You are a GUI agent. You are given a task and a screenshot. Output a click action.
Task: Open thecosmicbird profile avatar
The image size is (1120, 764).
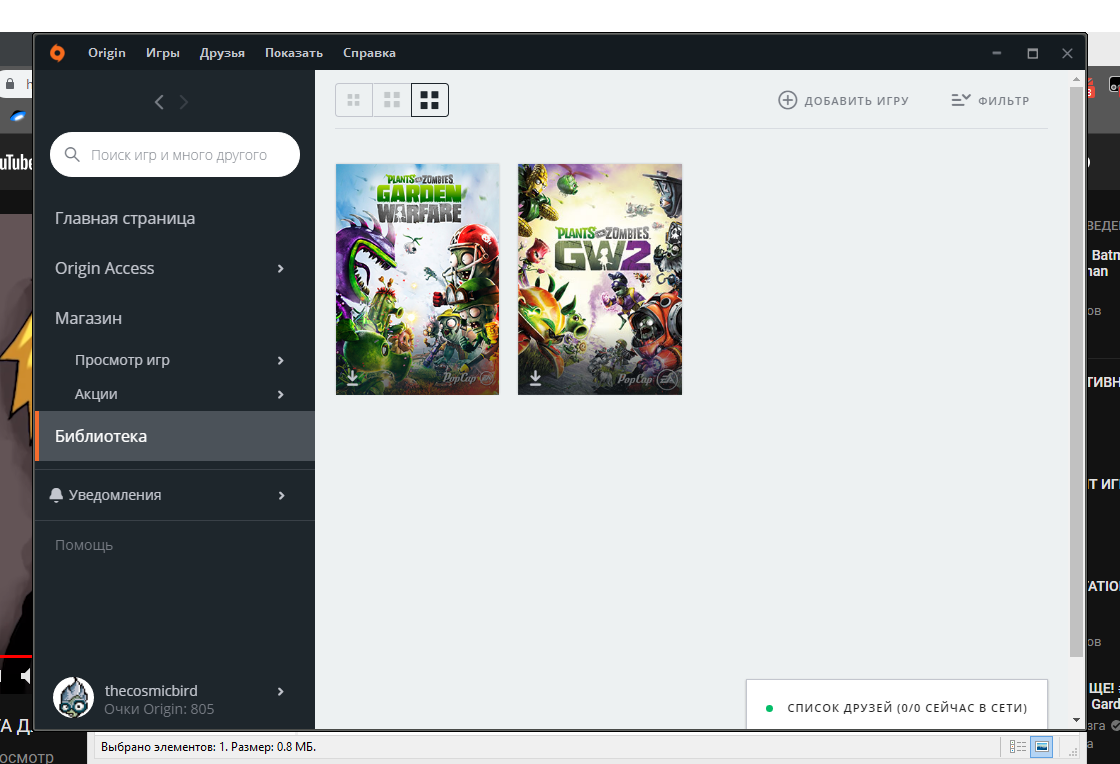(74, 698)
